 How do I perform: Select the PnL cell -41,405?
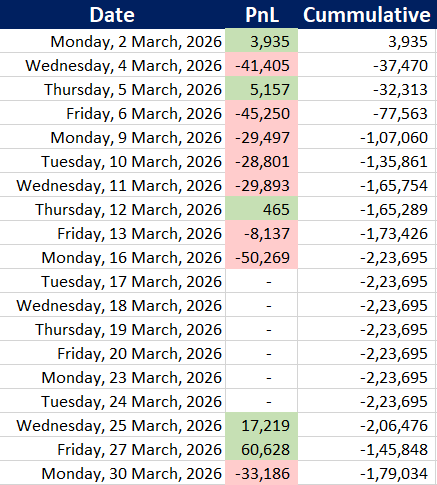[261, 65]
